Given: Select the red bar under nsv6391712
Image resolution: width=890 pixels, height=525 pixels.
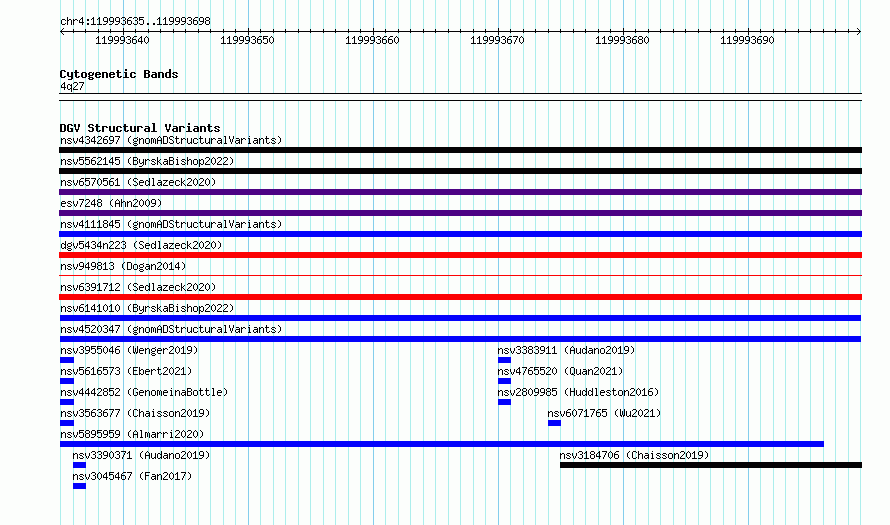Looking at the screenshot, I should click(460, 297).
